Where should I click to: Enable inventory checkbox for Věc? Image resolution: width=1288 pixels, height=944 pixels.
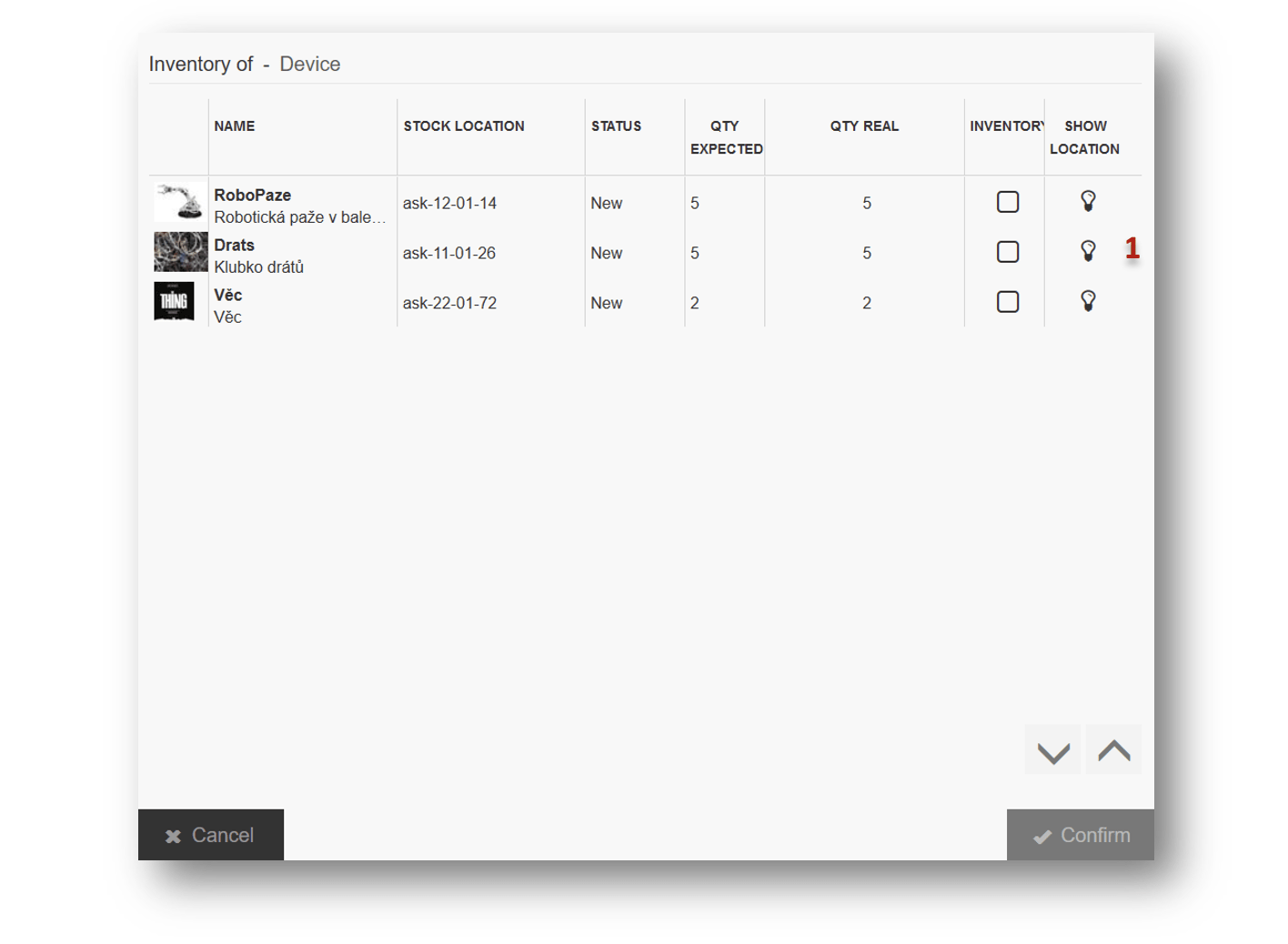pos(1007,302)
